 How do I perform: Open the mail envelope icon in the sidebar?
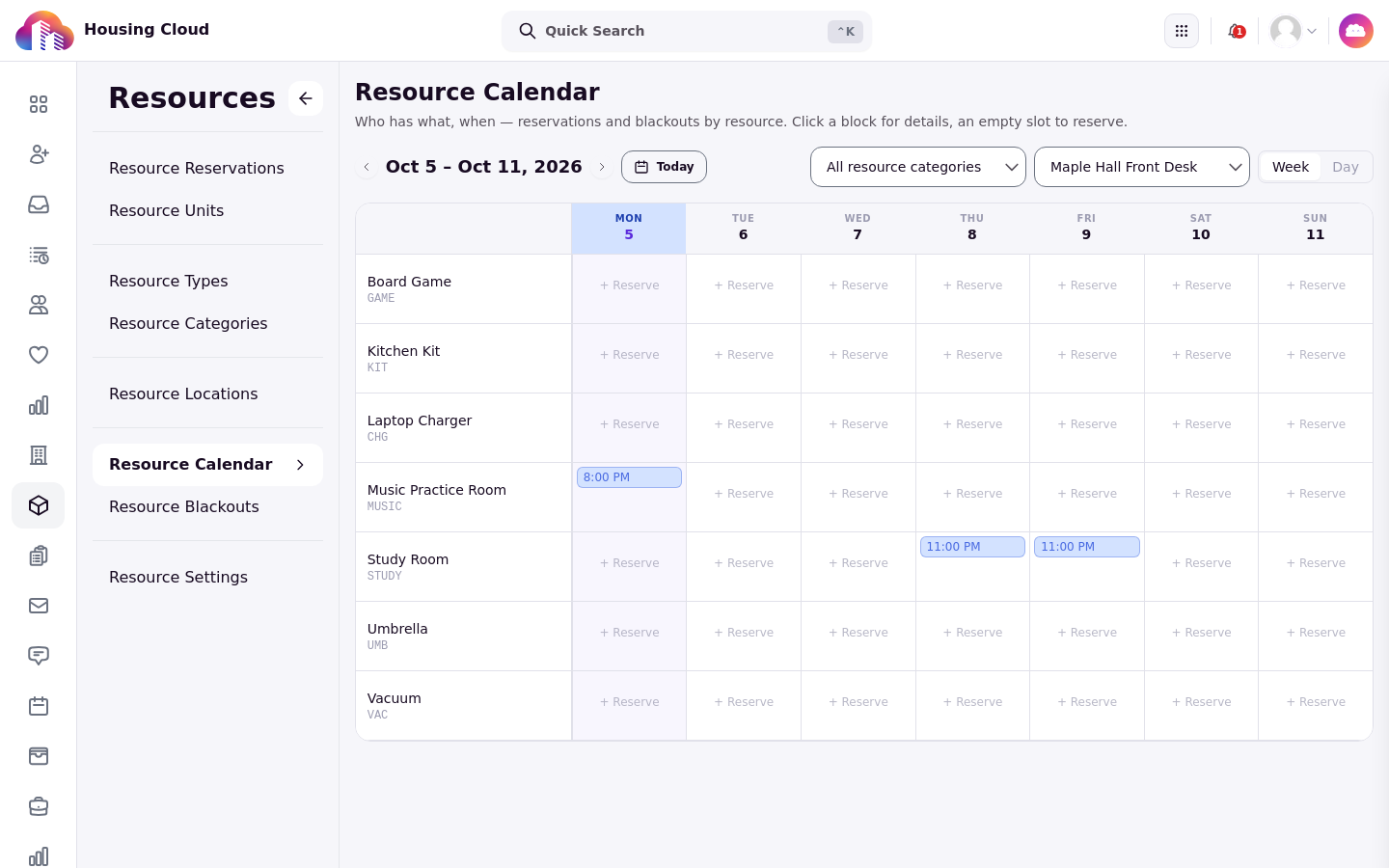coord(39,606)
